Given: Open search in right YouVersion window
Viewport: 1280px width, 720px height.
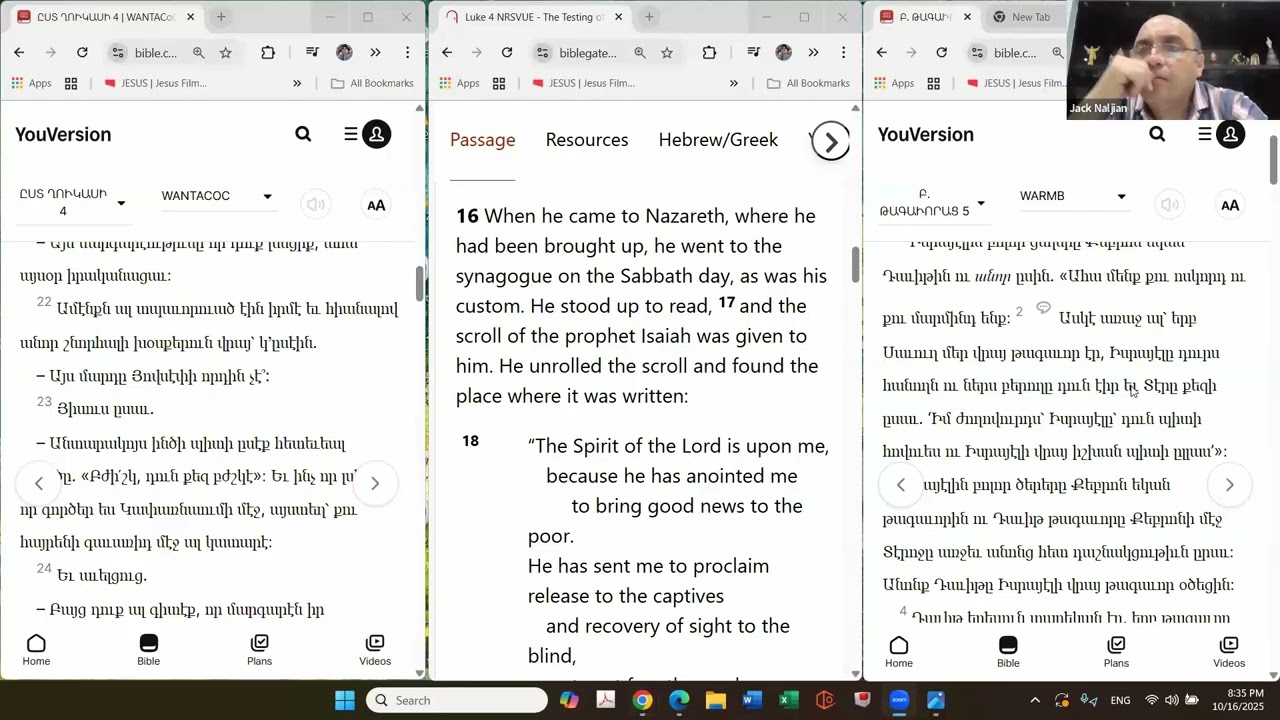Looking at the screenshot, I should click(1157, 134).
